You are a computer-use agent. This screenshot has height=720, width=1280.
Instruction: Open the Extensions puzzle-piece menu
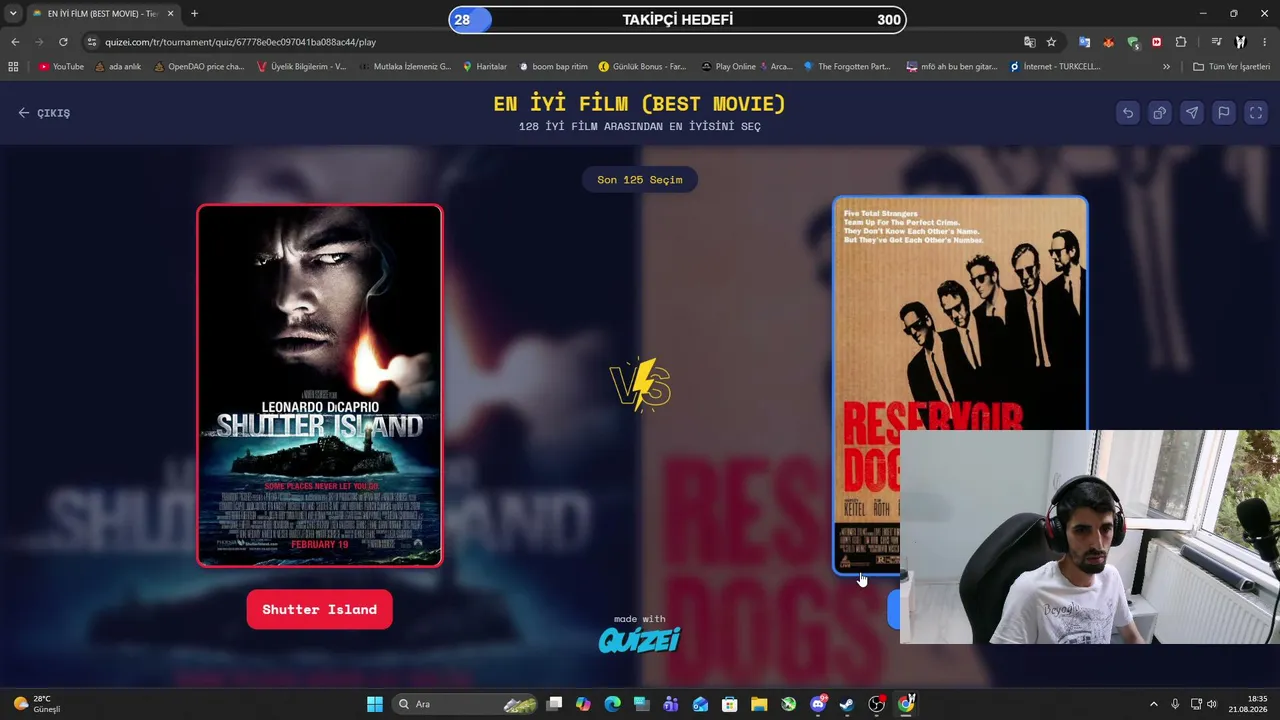pos(1181,42)
